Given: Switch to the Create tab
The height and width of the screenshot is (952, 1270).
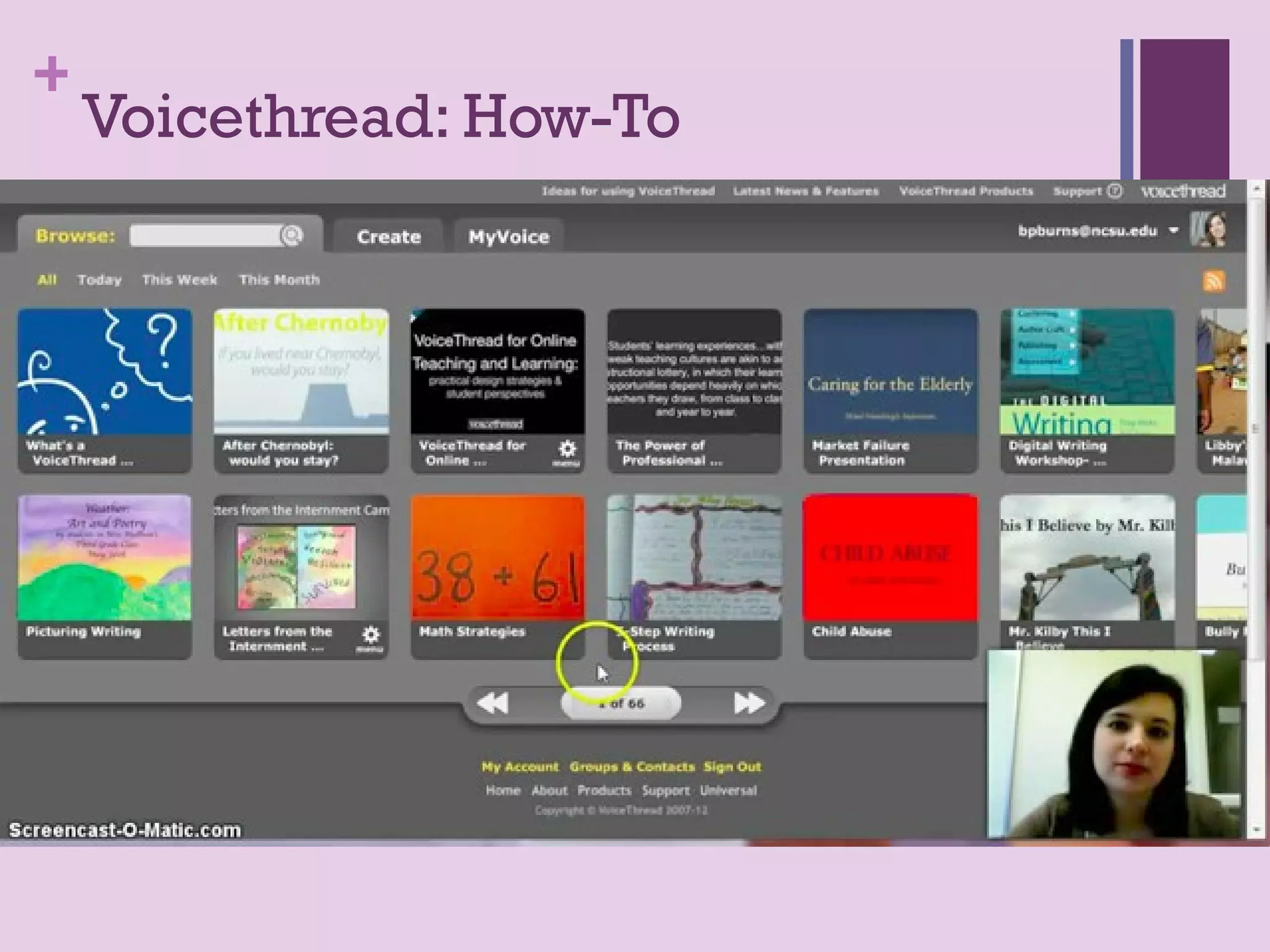Looking at the screenshot, I should click(x=389, y=236).
